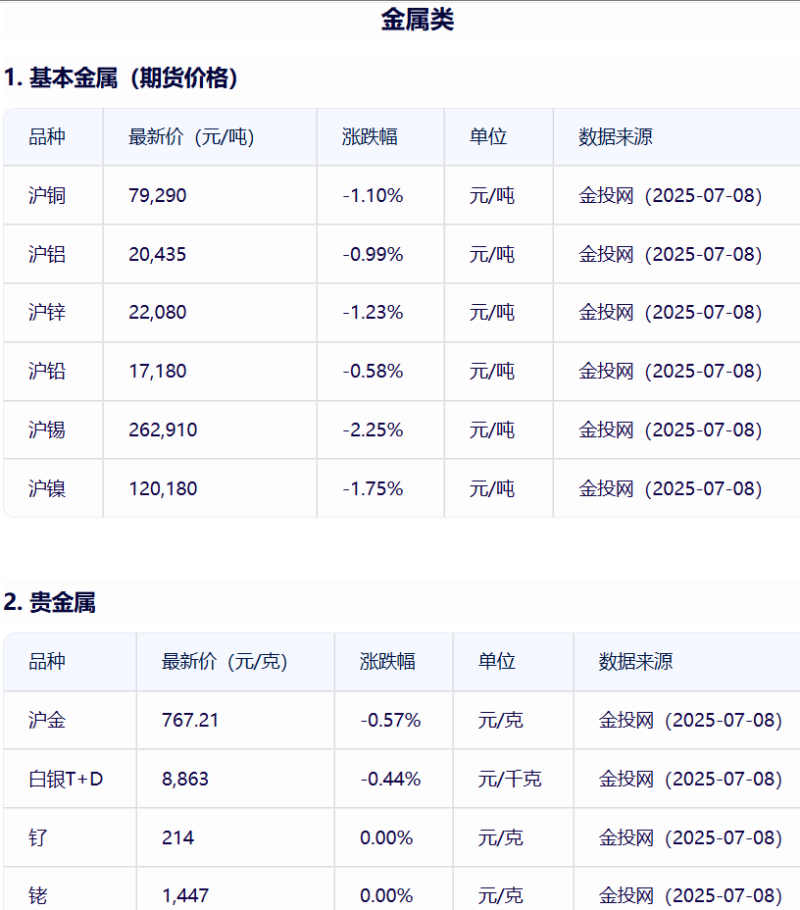Click the 钌 row price 214
The width and height of the screenshot is (800, 910).
(178, 837)
